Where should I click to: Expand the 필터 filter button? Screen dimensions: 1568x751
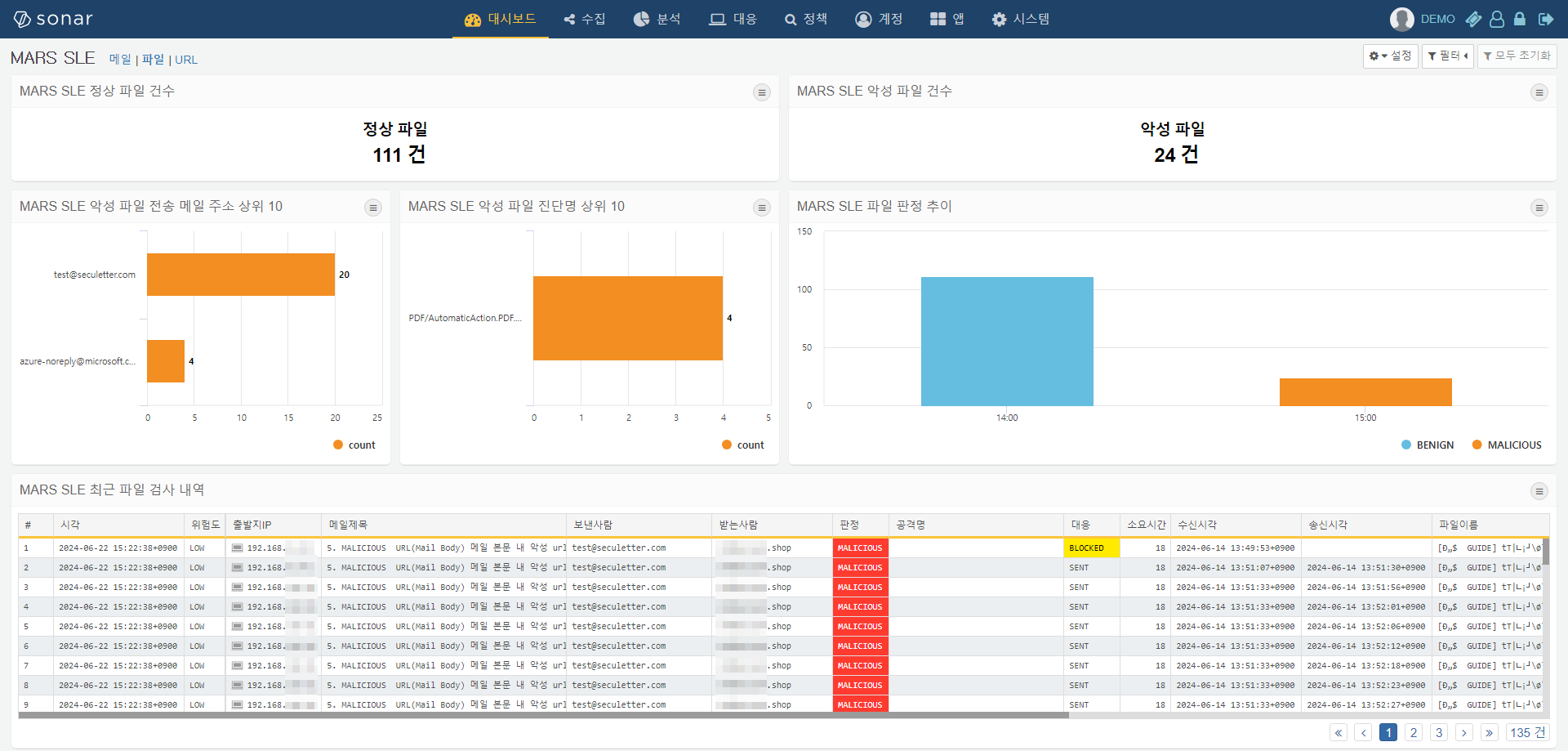1448,56
